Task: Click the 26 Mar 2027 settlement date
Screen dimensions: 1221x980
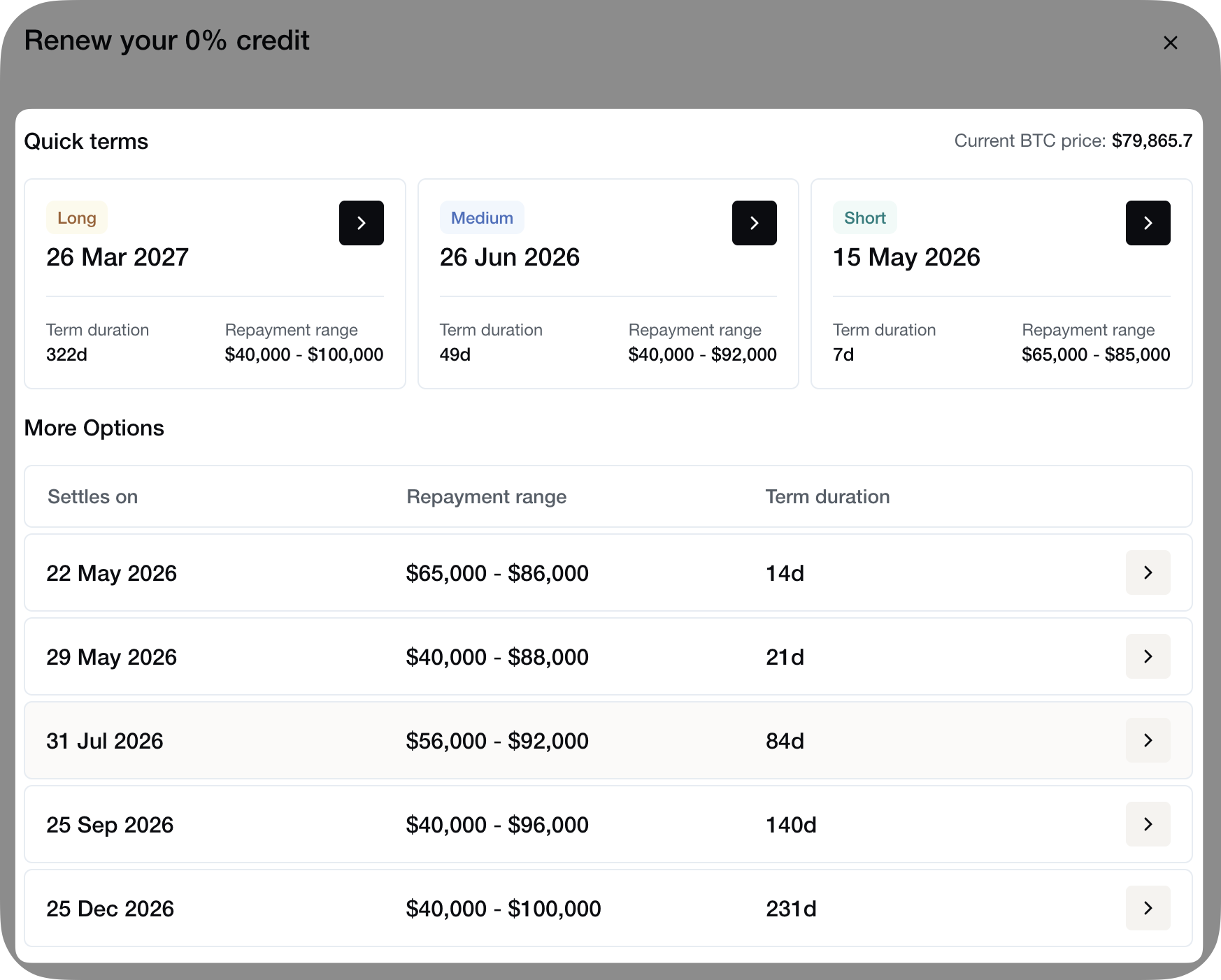Action: pos(117,257)
